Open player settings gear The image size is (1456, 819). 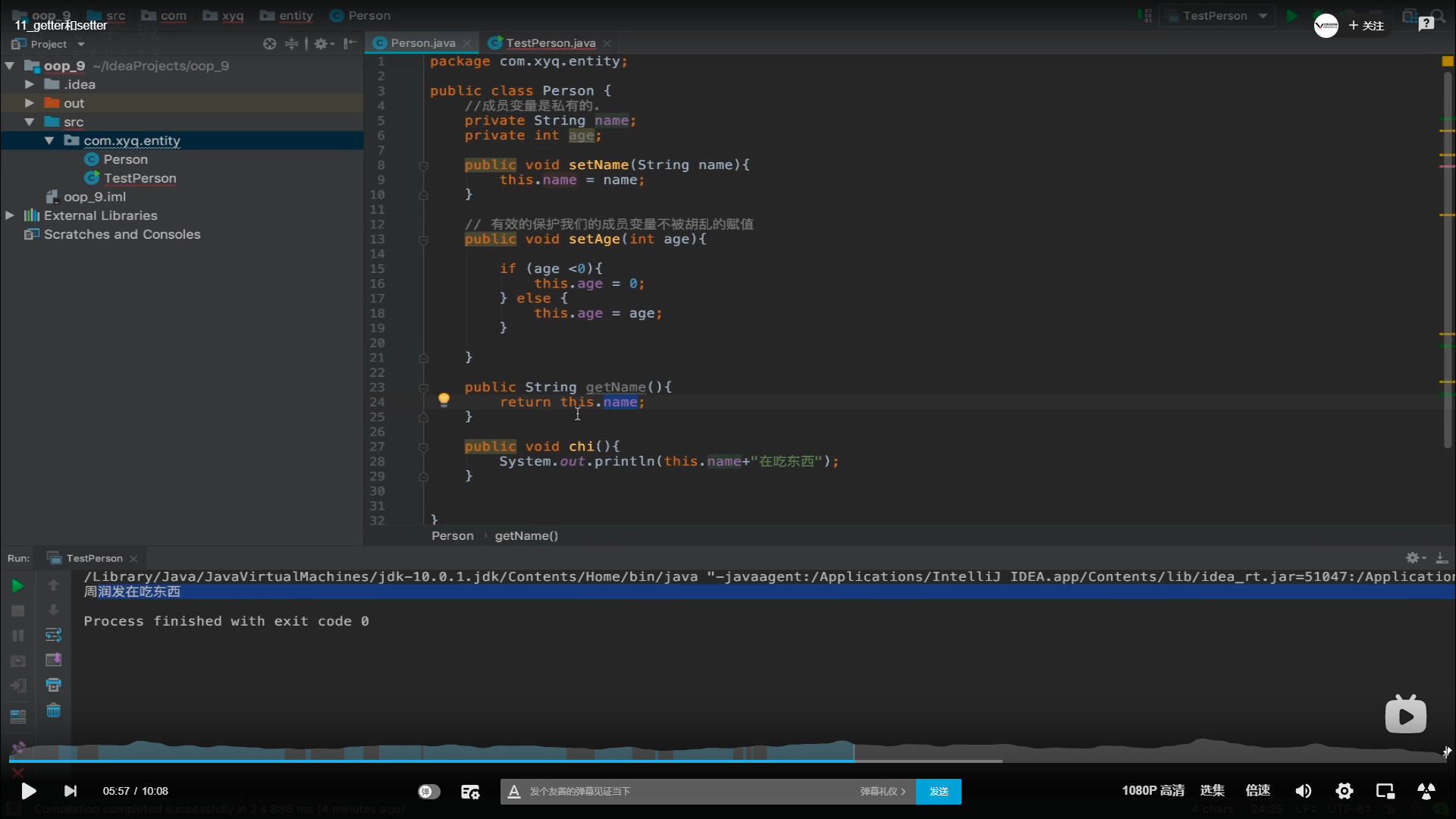(1344, 791)
